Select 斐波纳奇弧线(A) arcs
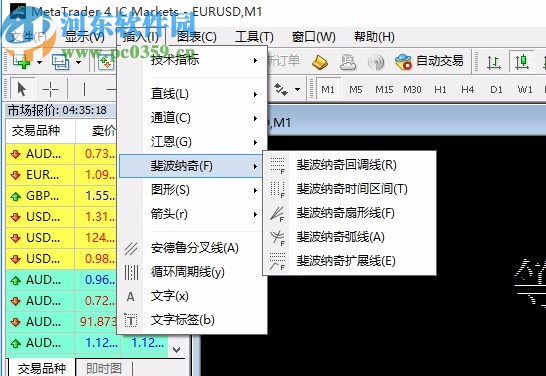The image size is (546, 376). tap(349, 237)
